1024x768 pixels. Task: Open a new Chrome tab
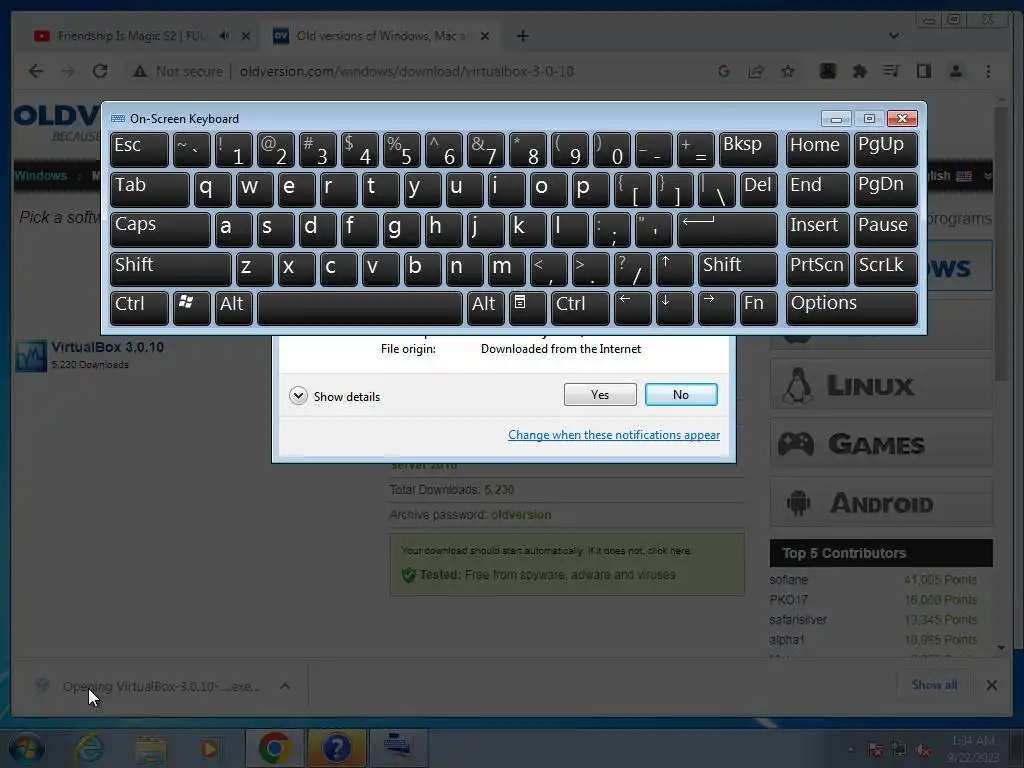[x=523, y=36]
